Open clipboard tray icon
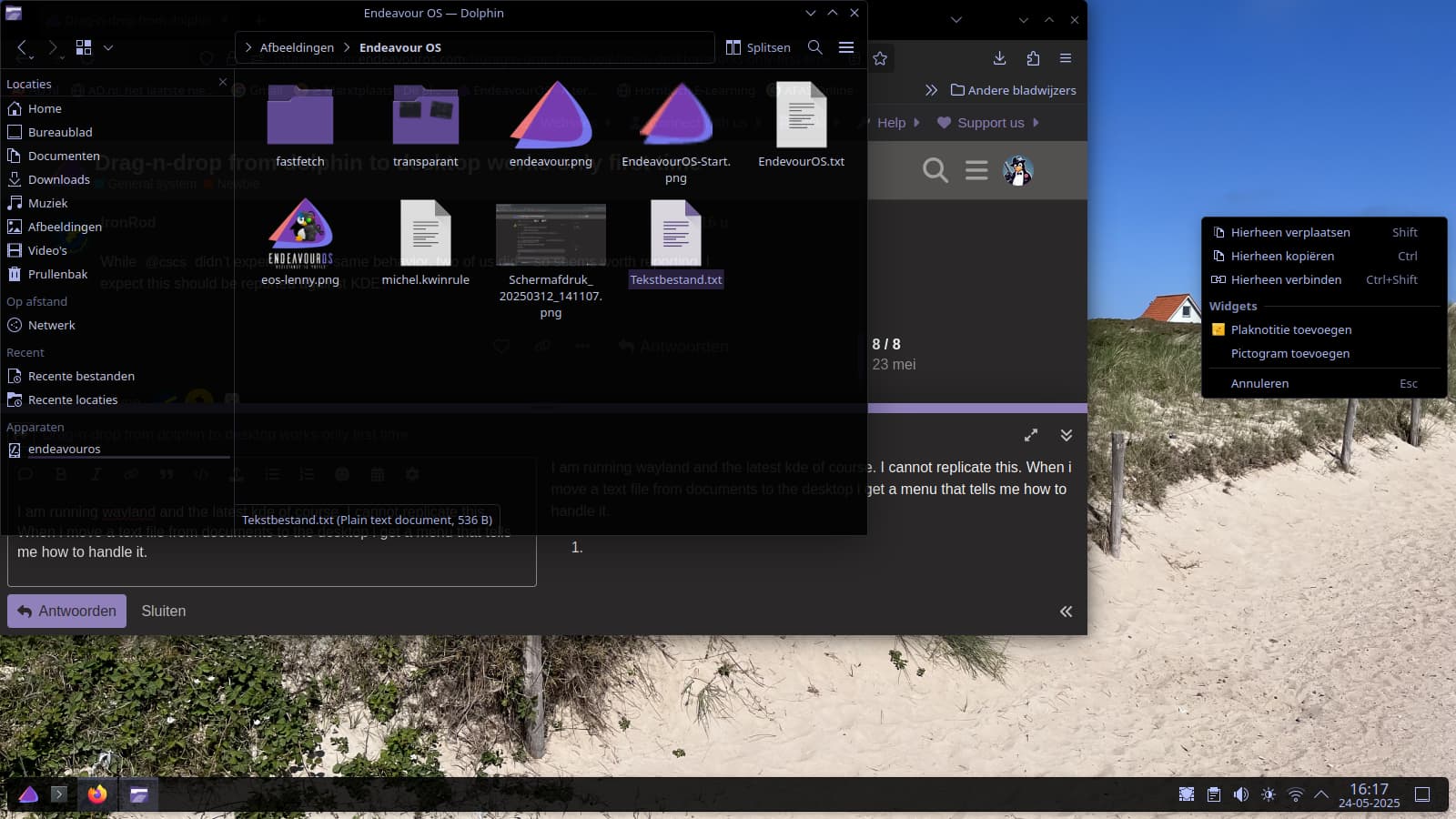Viewport: 1456px width, 819px height. pos(1213,794)
